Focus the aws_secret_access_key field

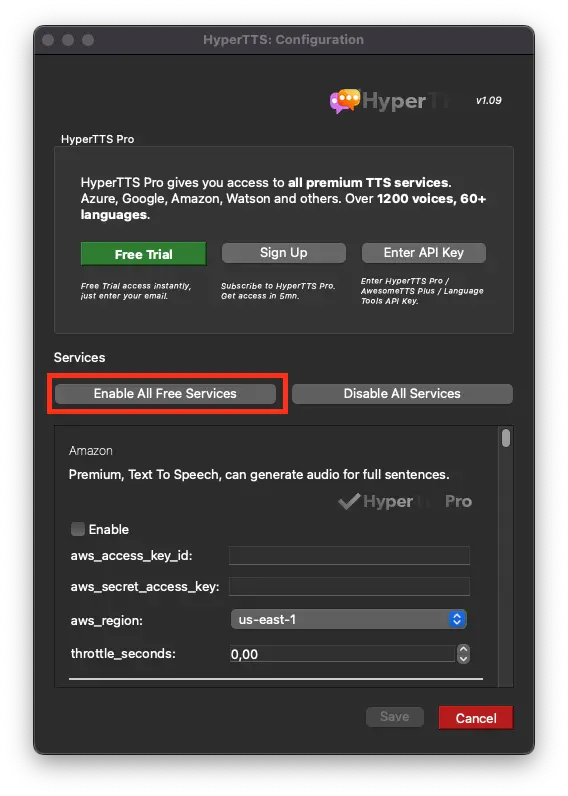[349, 586]
